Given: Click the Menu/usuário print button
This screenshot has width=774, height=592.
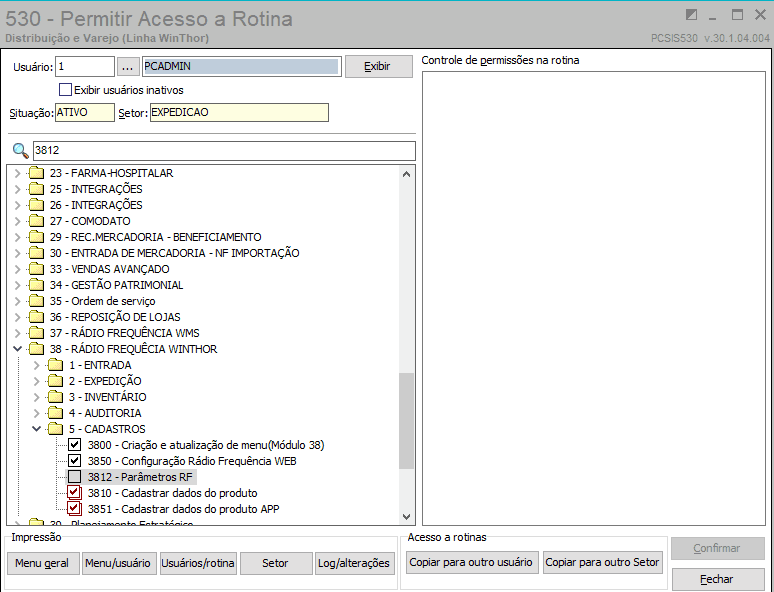Looking at the screenshot, I should coord(119,563).
